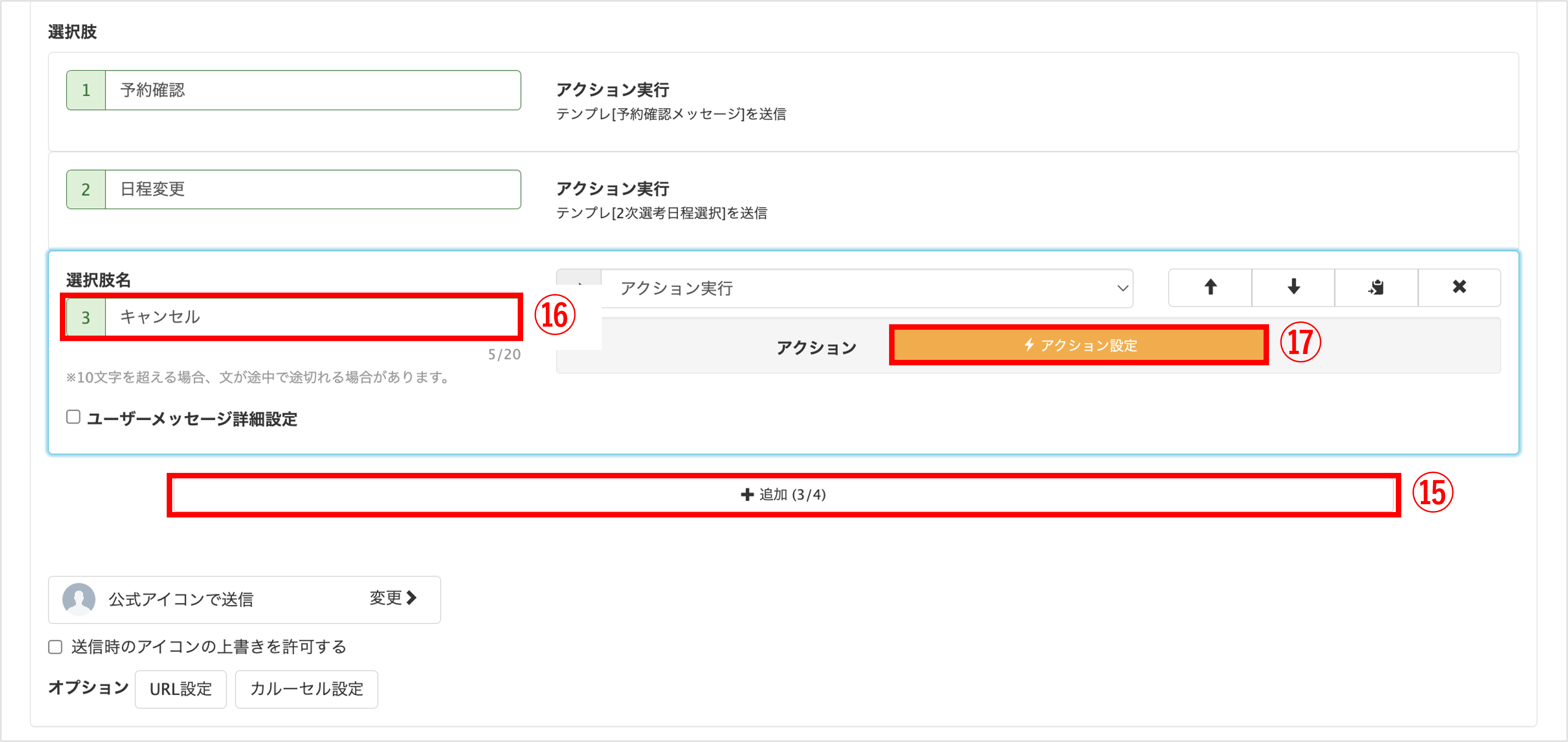This screenshot has height=742, width=1568.
Task: Open URL設定 options
Action: [181, 688]
